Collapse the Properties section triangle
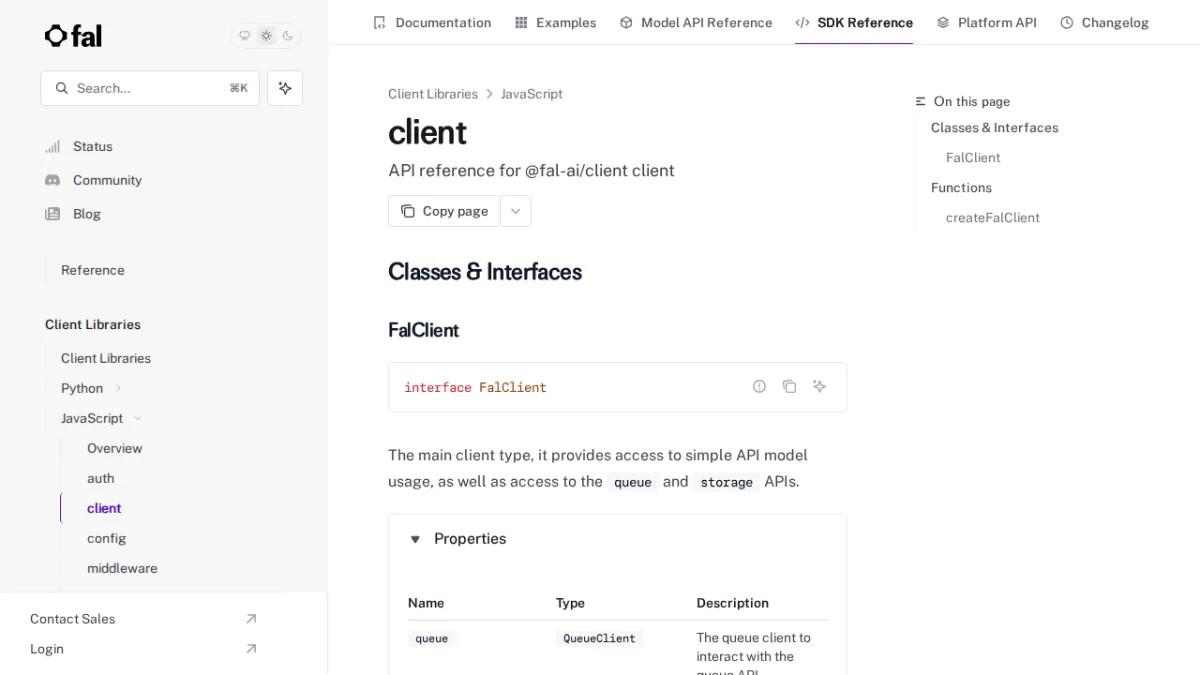1200x675 pixels. point(415,539)
